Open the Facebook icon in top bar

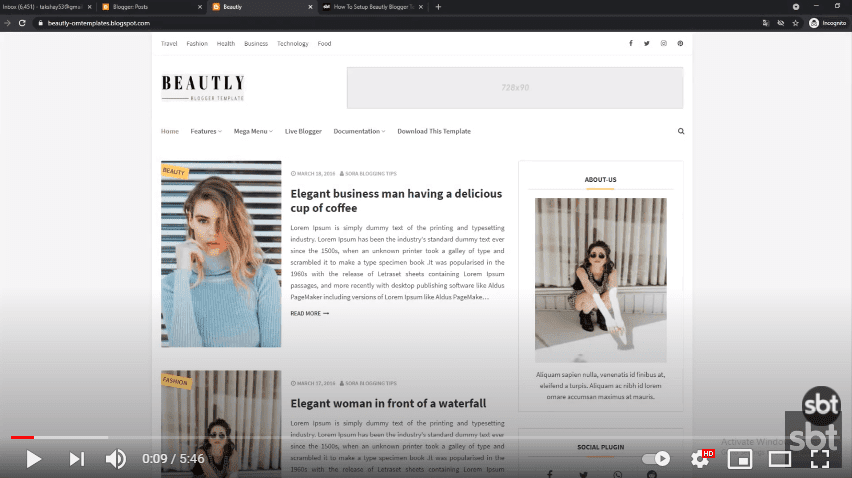[631, 43]
